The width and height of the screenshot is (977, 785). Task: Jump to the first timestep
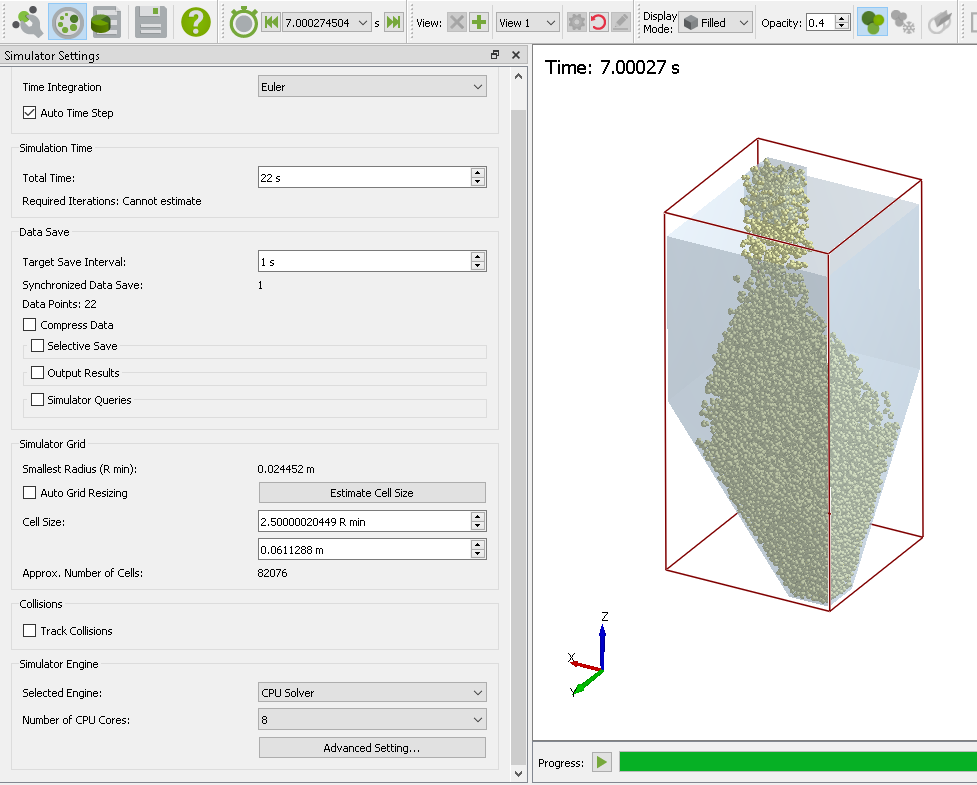(270, 22)
